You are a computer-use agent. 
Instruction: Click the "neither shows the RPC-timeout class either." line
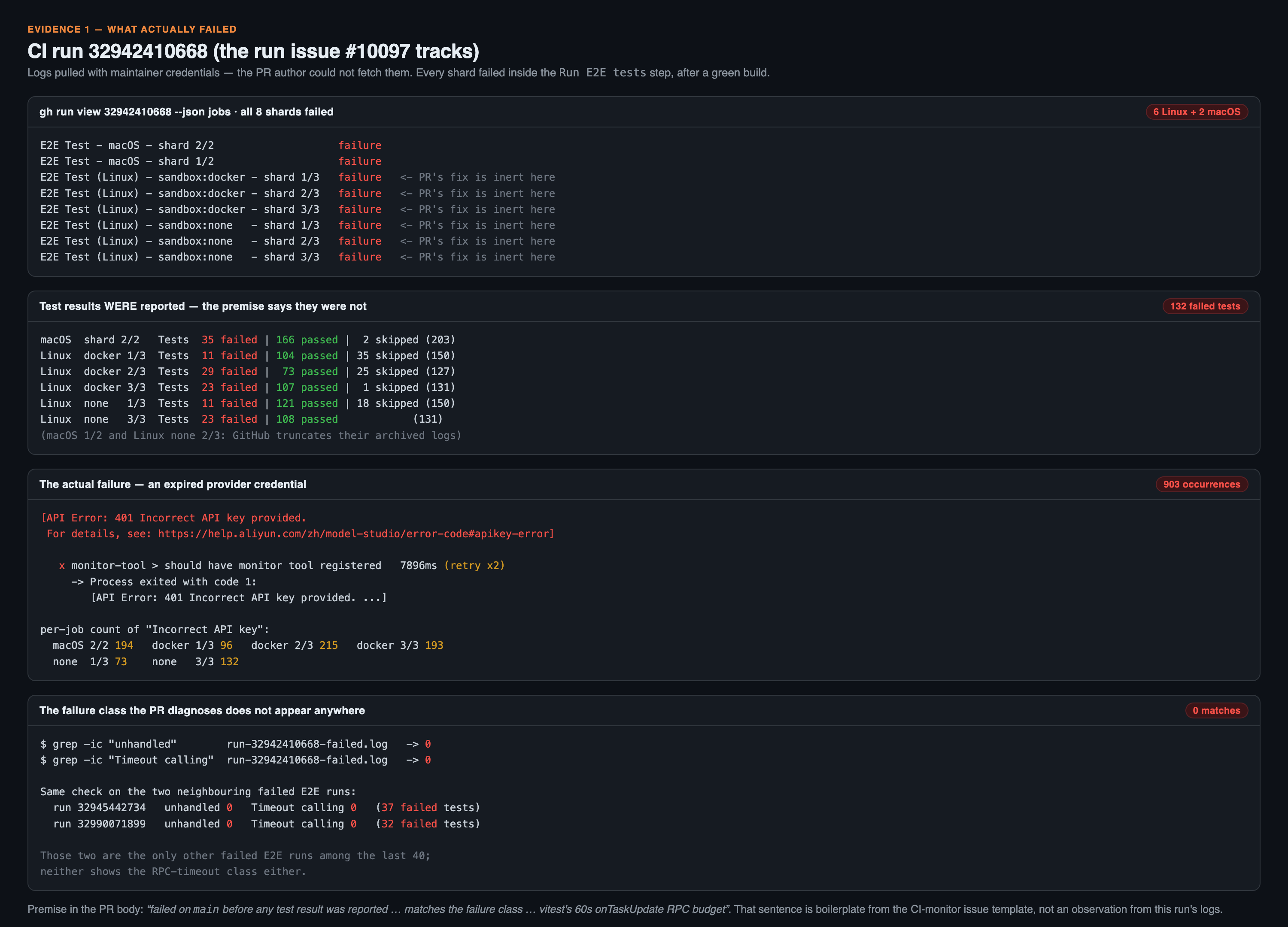(x=173, y=871)
